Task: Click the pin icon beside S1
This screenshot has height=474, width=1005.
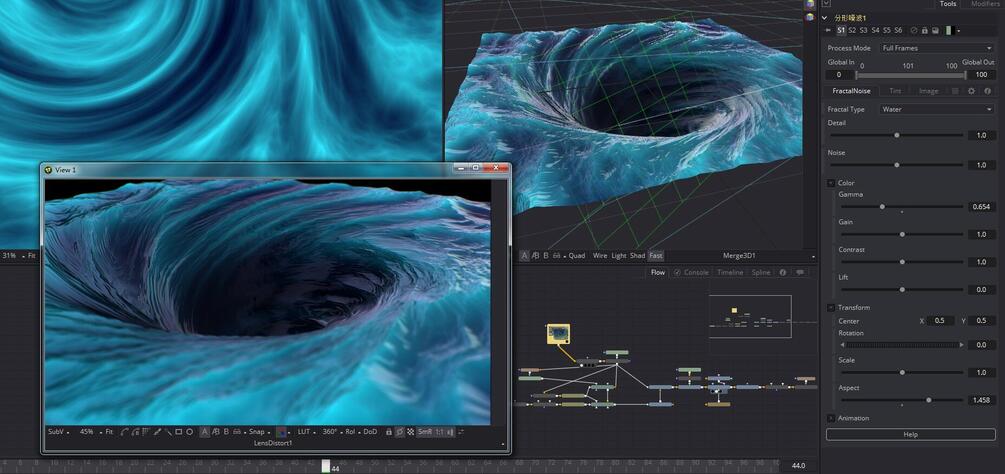Action: 828,30
